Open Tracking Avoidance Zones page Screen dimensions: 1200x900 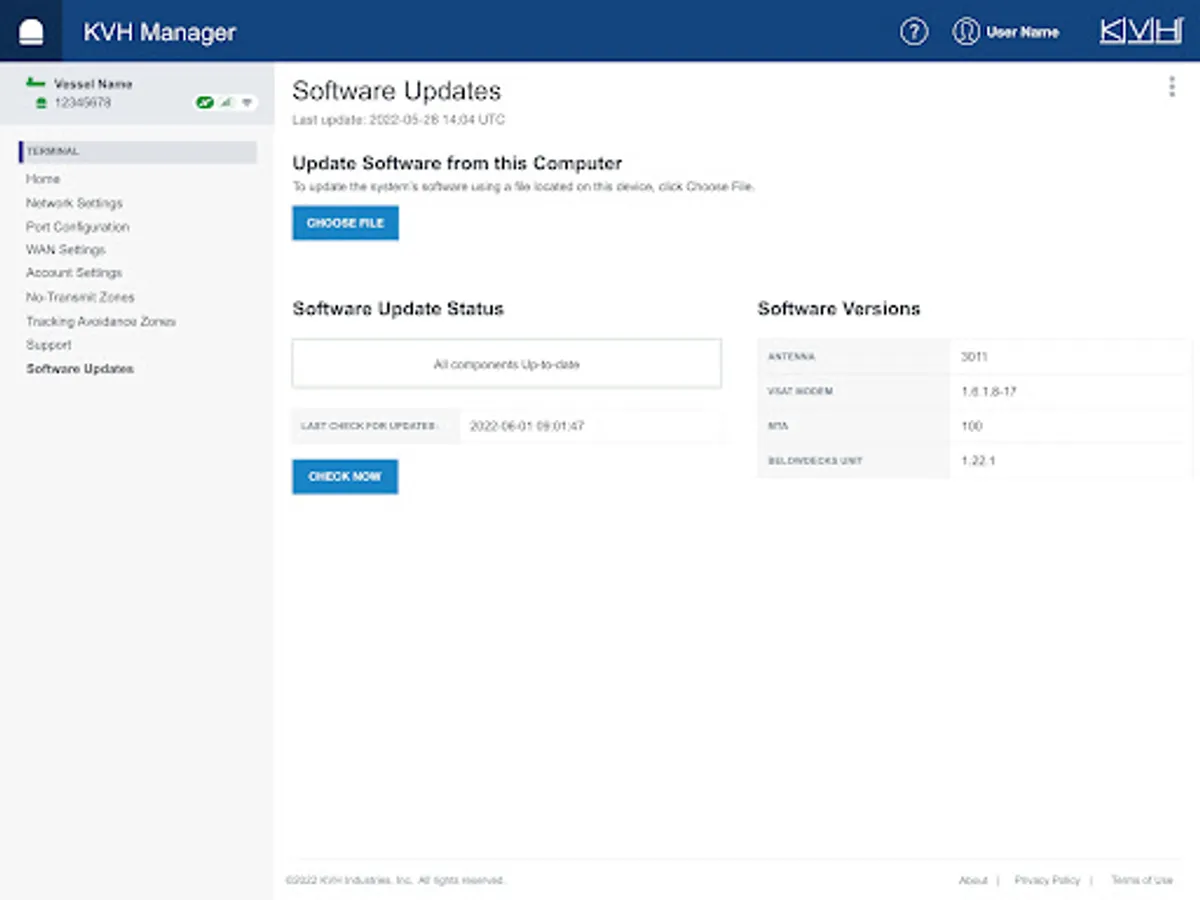pyautogui.click(x=101, y=322)
